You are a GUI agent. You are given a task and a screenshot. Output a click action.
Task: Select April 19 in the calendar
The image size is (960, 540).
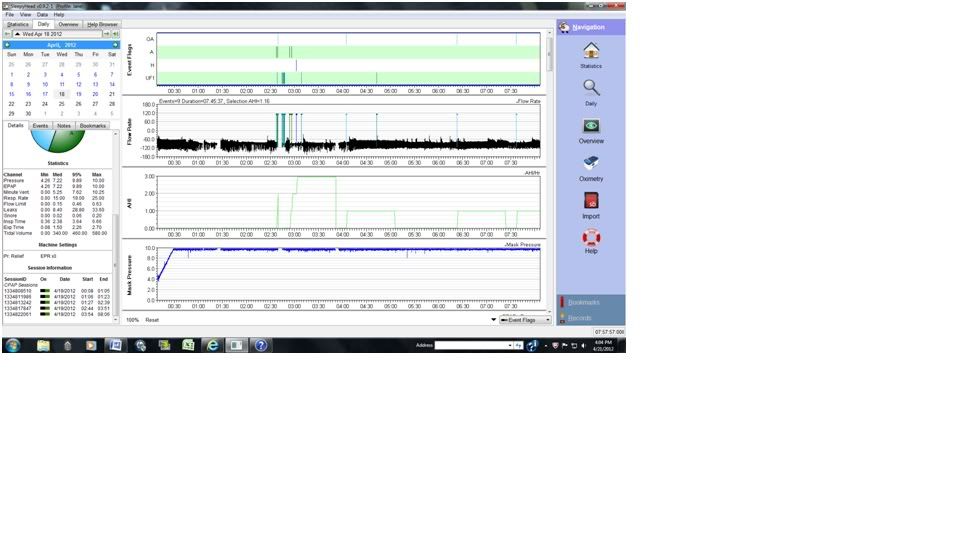click(78, 94)
